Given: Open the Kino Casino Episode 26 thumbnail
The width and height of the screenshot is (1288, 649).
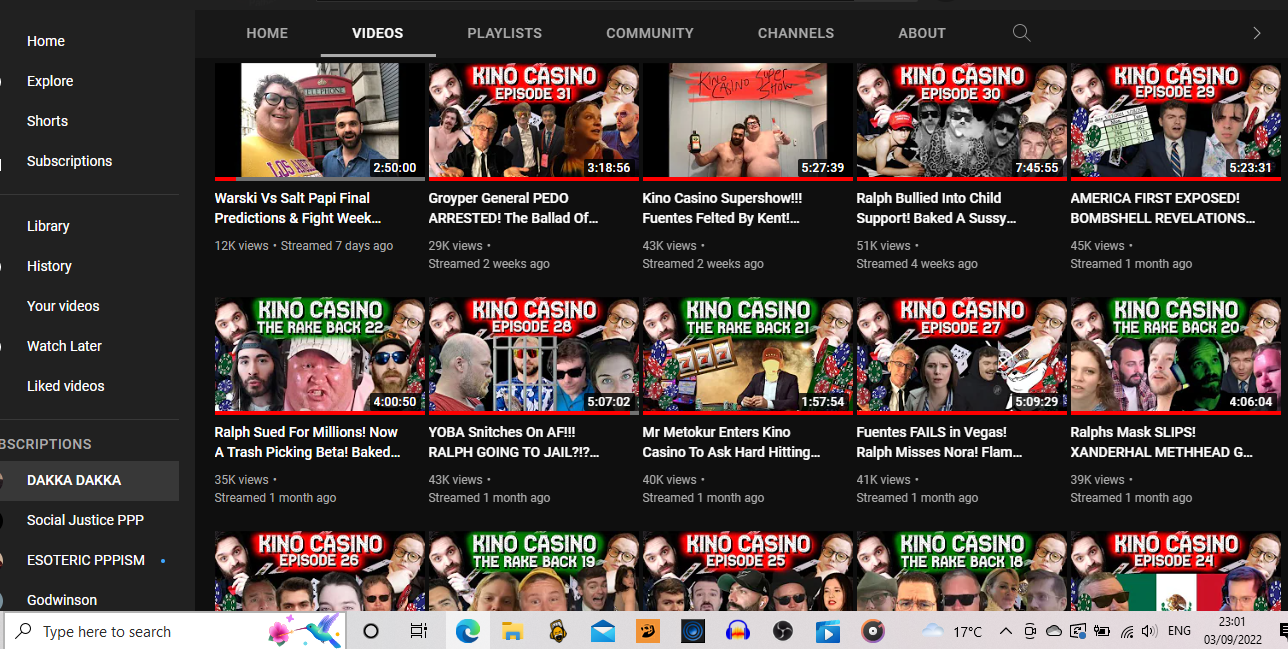Looking at the screenshot, I should 320,571.
